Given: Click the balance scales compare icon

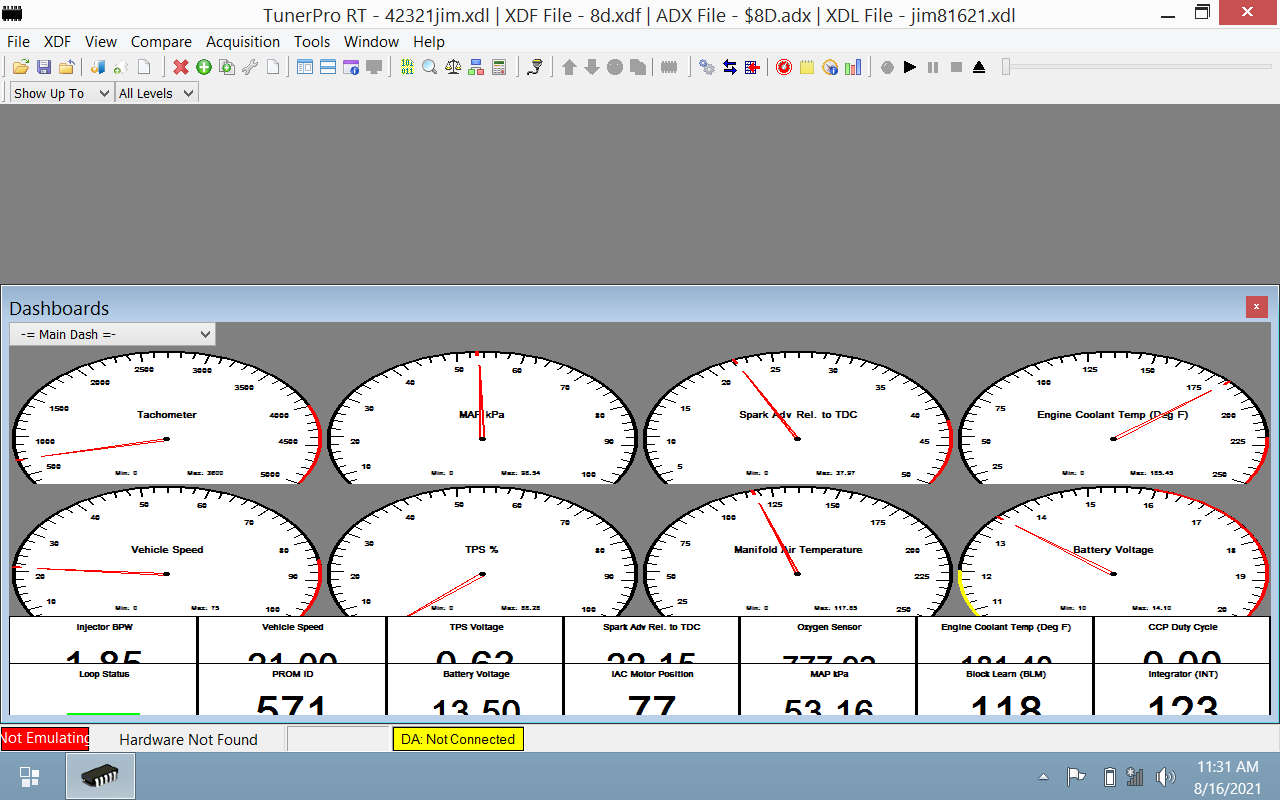Looking at the screenshot, I should click(x=453, y=67).
